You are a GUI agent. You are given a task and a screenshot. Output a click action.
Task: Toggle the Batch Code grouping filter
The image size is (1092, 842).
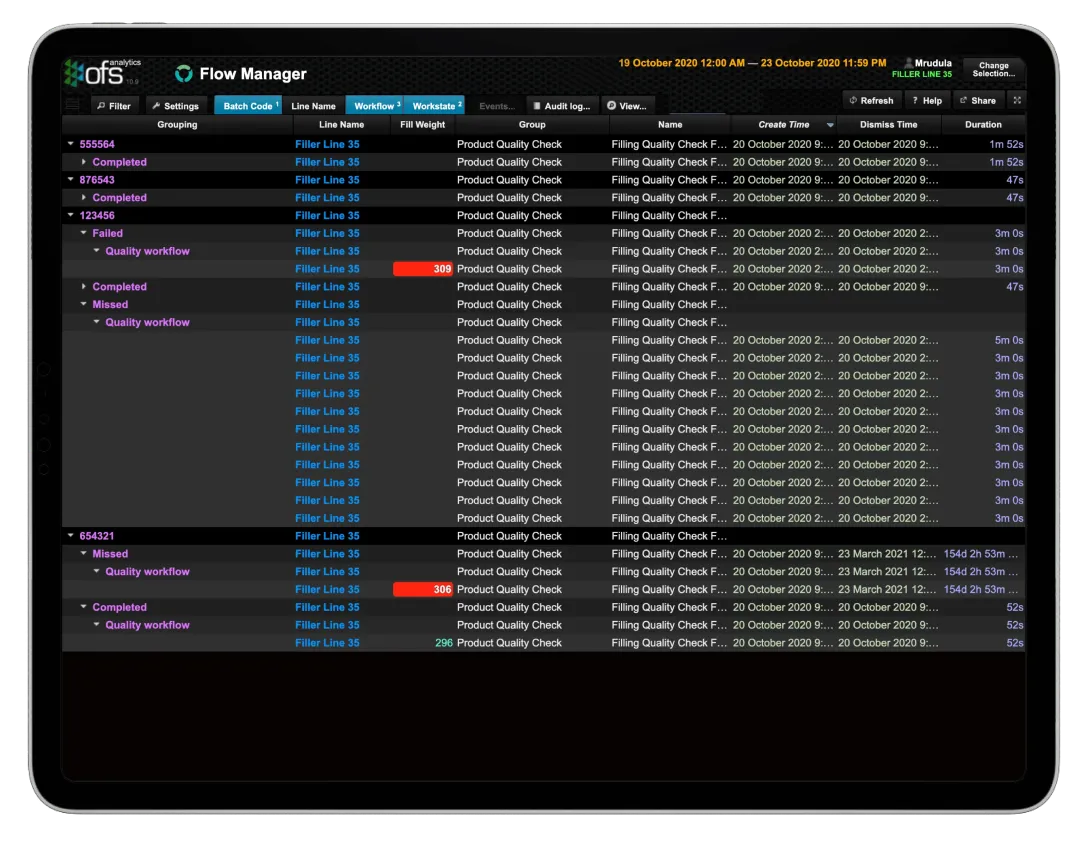pyautogui.click(x=248, y=105)
